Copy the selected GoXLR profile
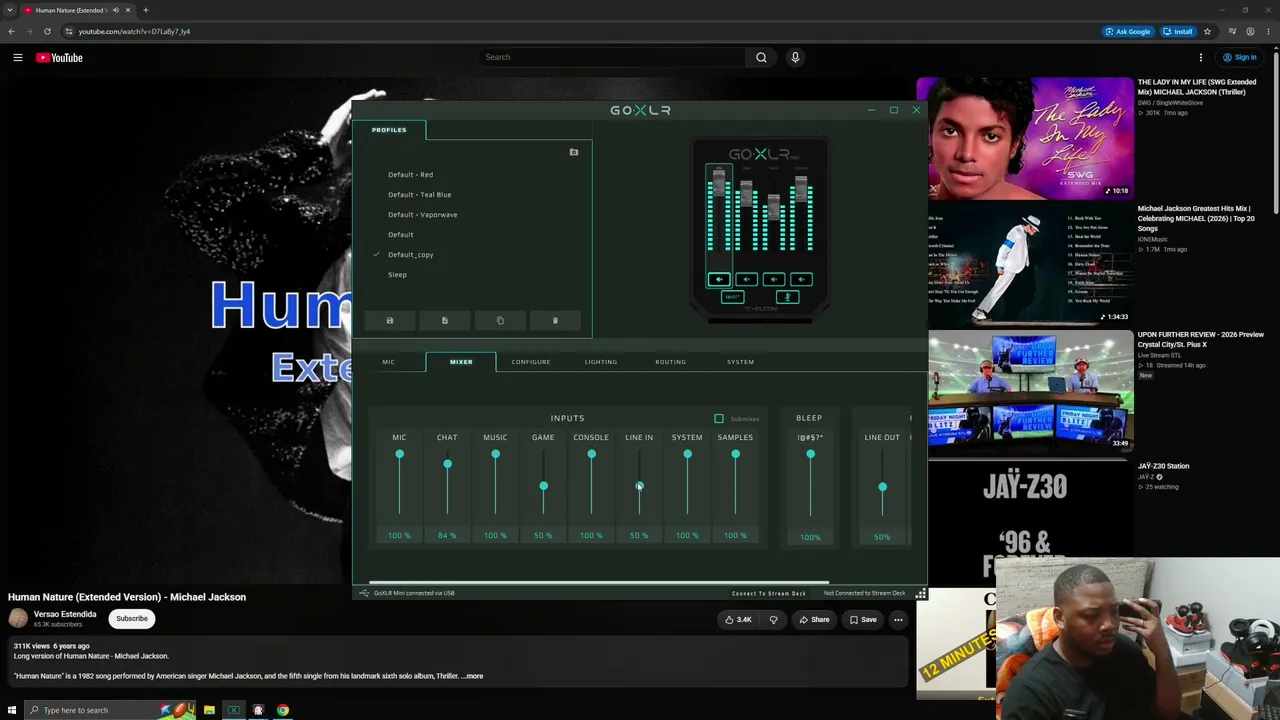The image size is (1280, 720). (x=500, y=321)
